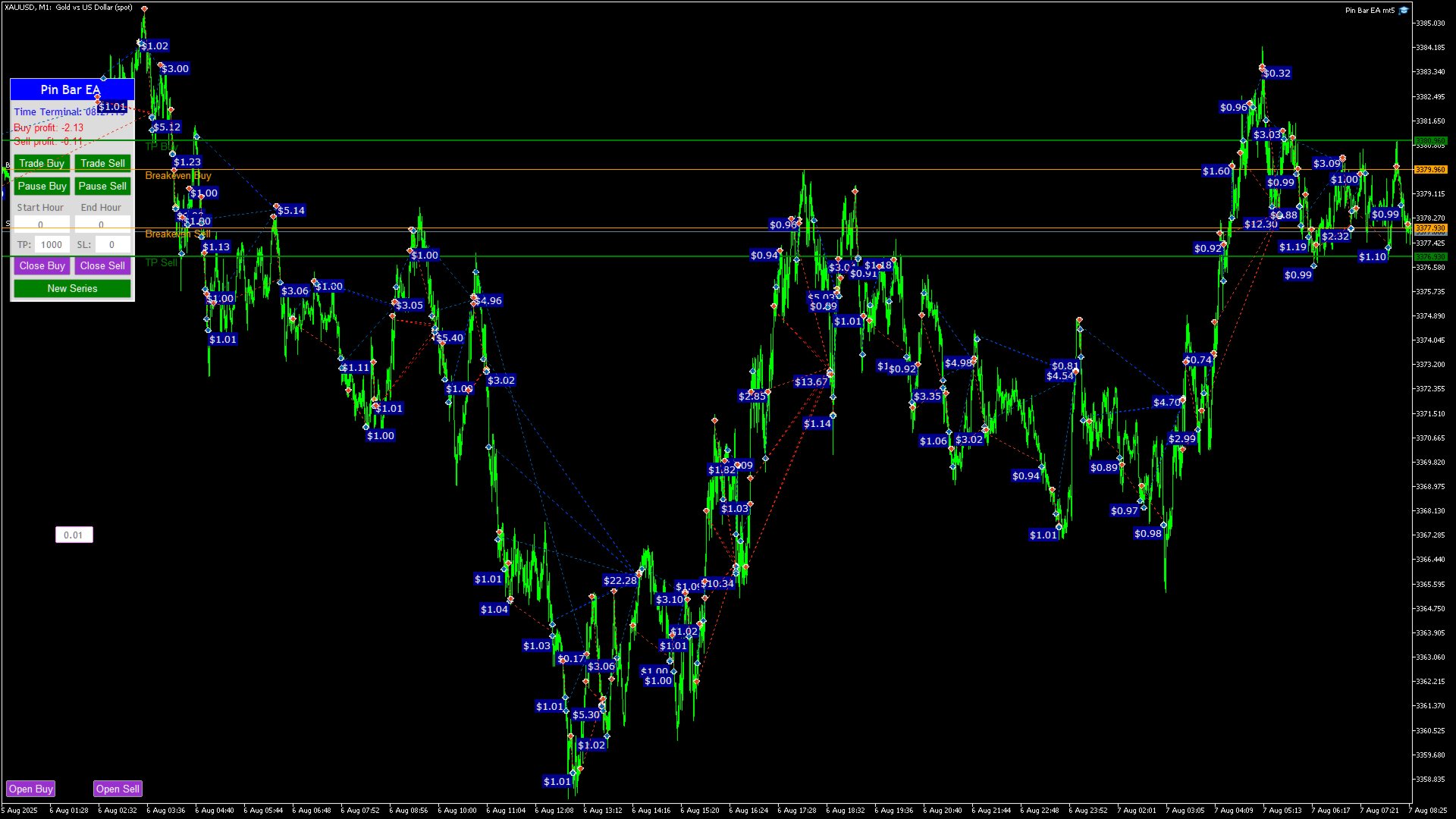
Task: Click the $2.85 trade profit label
Action: [752, 397]
